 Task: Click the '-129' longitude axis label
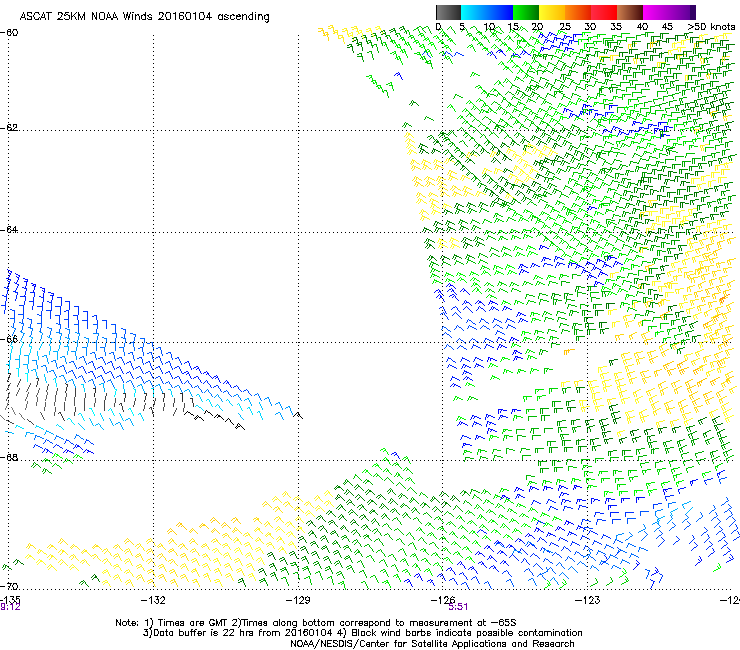(x=298, y=600)
